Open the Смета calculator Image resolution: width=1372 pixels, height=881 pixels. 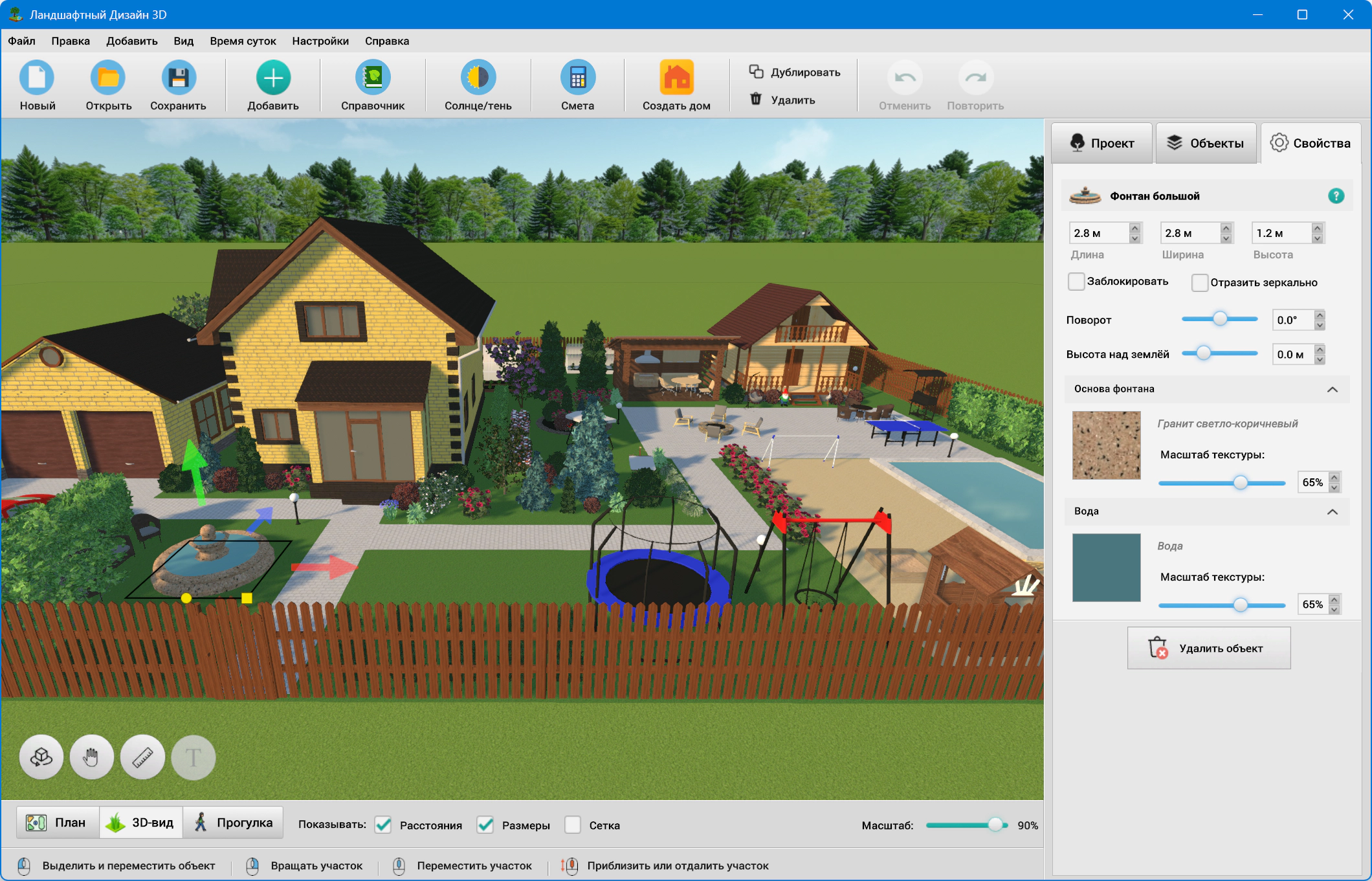pyautogui.click(x=577, y=78)
